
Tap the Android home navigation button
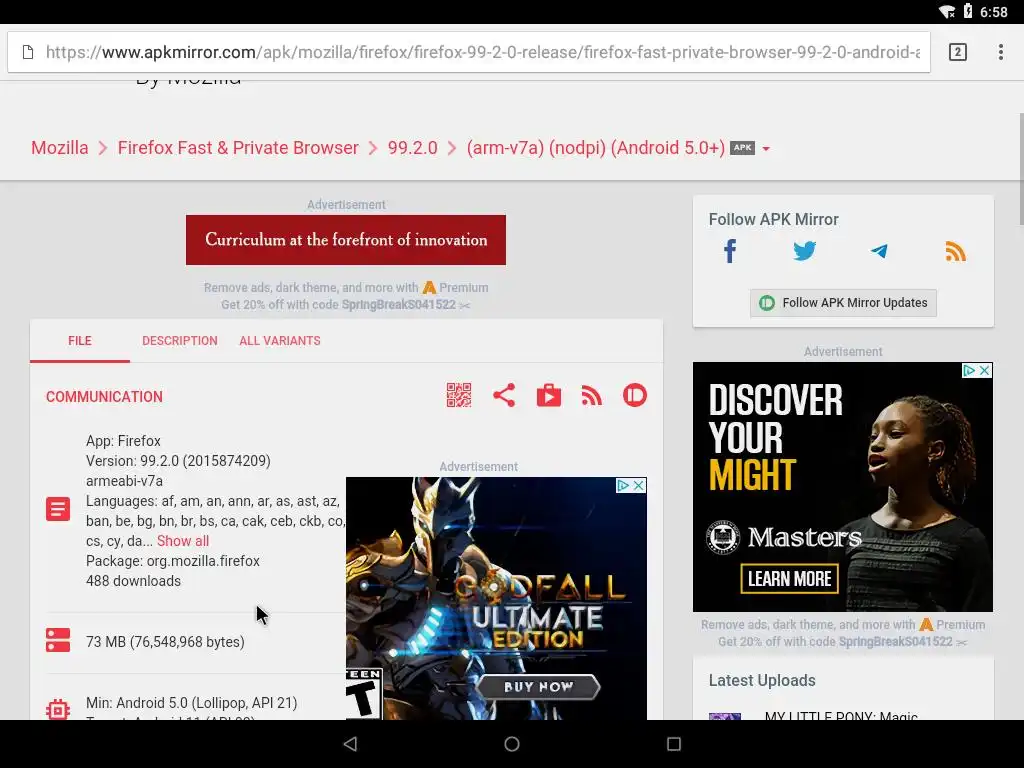point(512,744)
